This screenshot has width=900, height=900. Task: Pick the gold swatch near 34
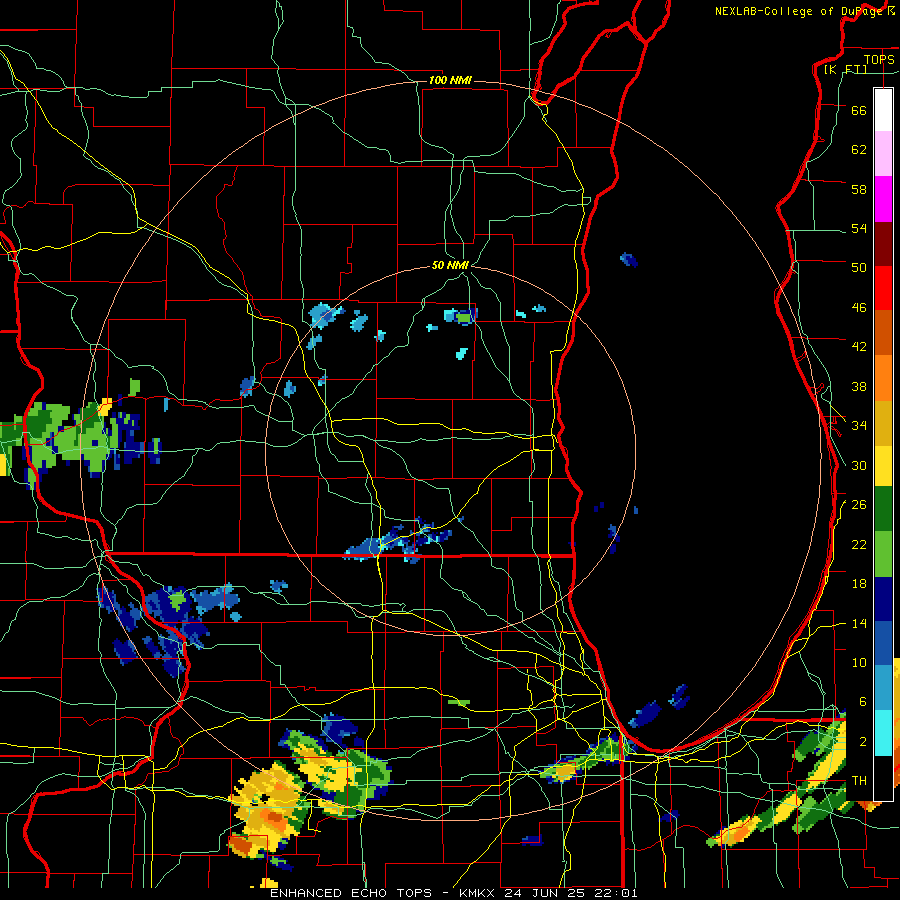click(883, 423)
